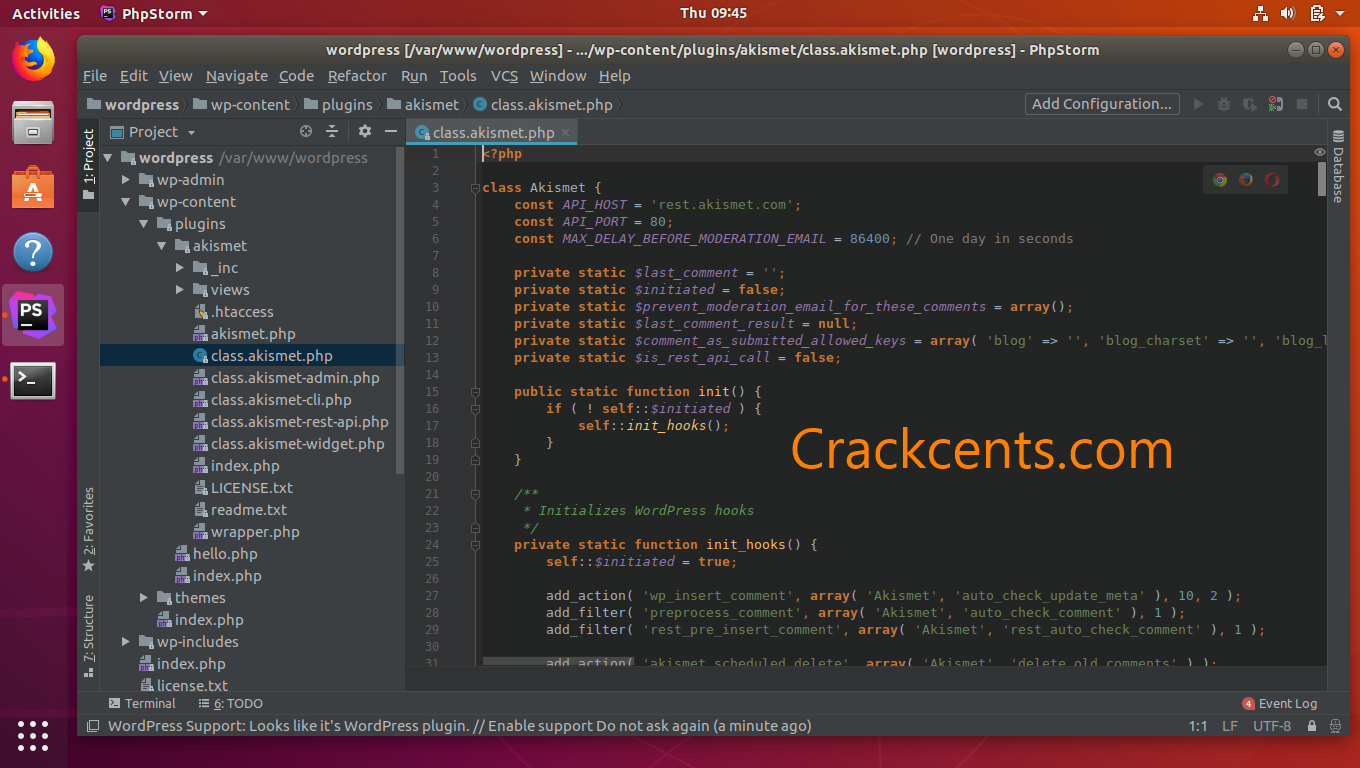Open the Refactor menu
Viewport: 1360px width, 768px height.
(x=357, y=76)
